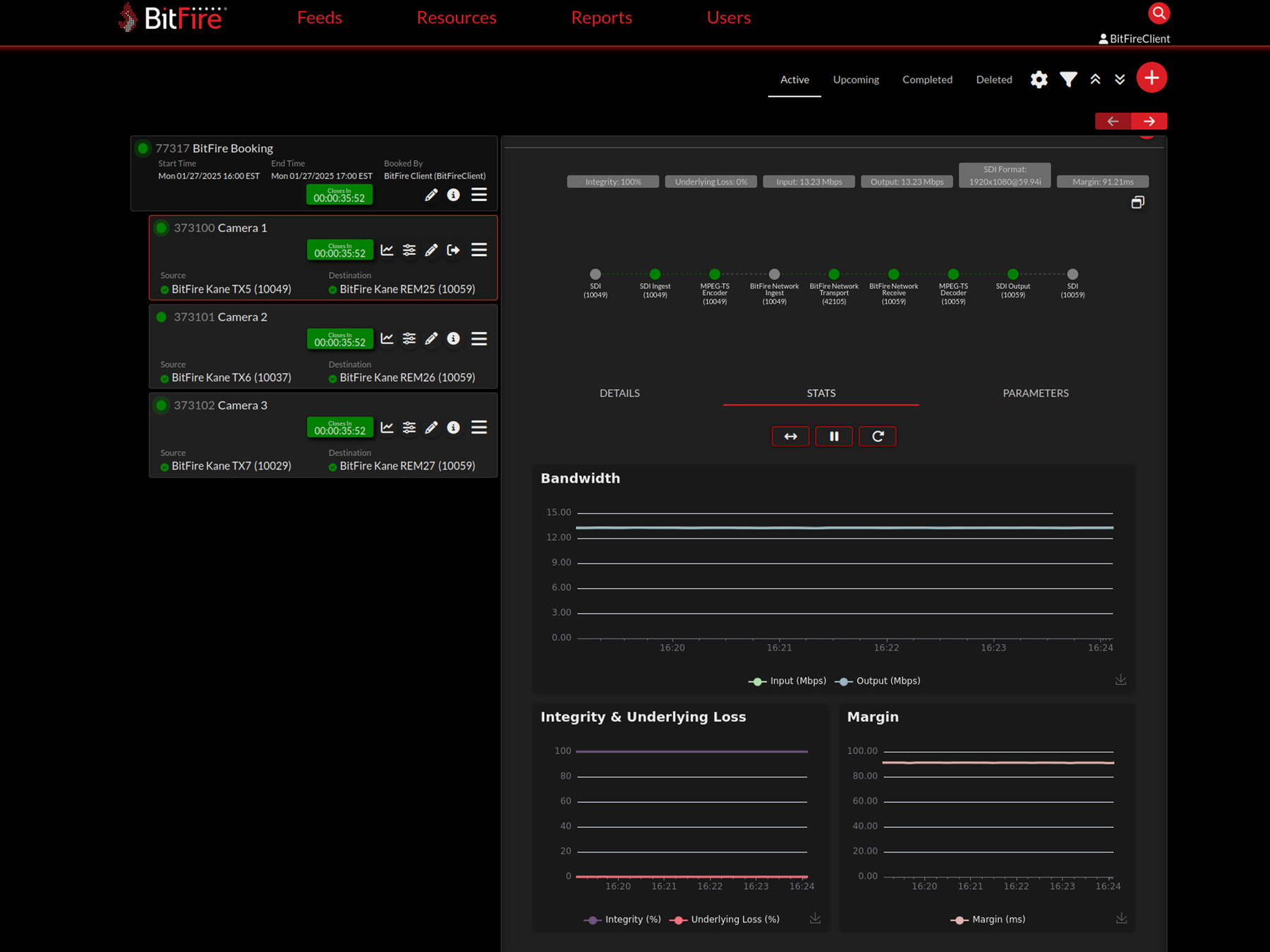
Task: Open the stats chart icon for Camera 1
Action: coord(387,250)
